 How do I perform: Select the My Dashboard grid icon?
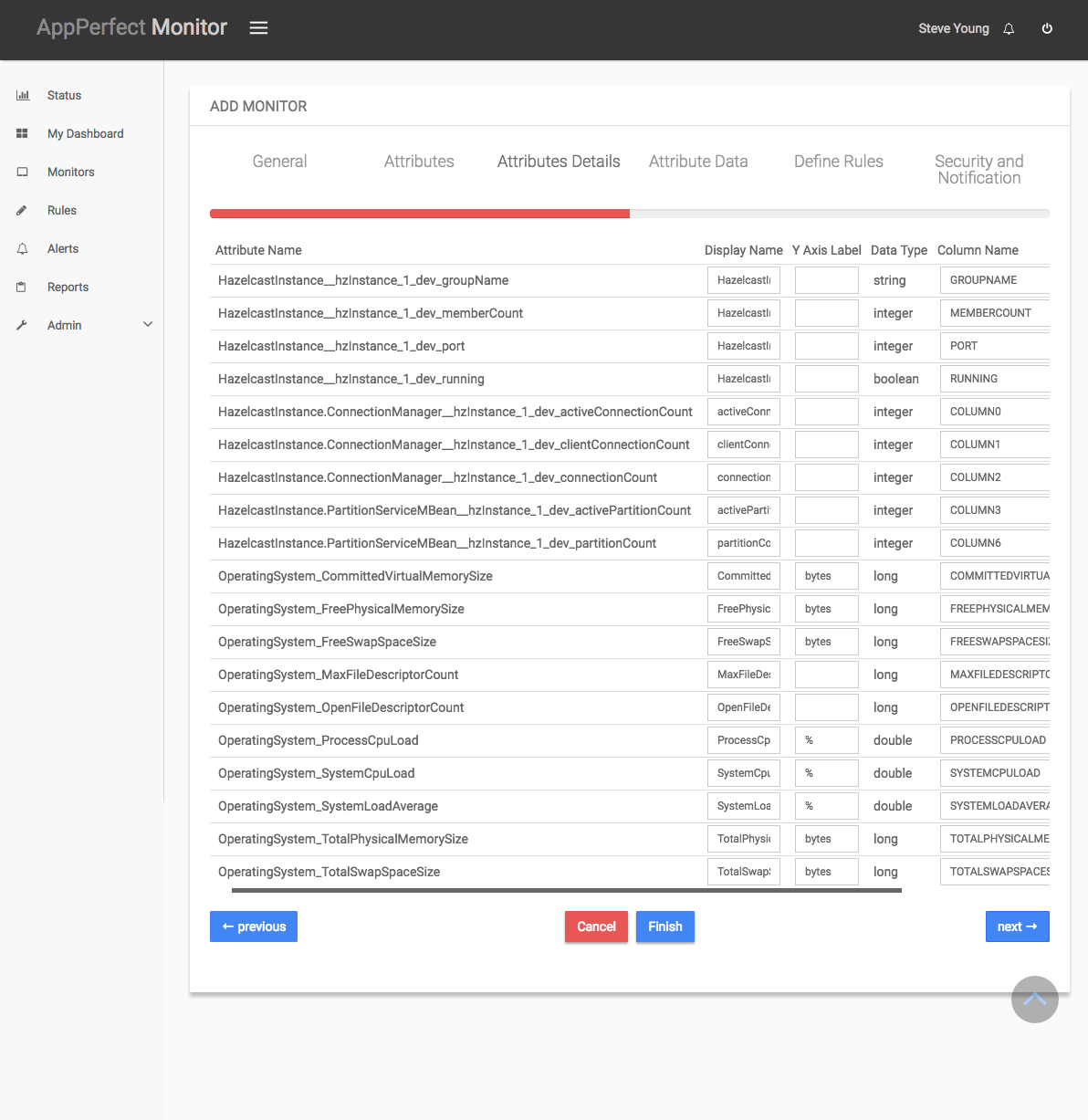(x=21, y=133)
